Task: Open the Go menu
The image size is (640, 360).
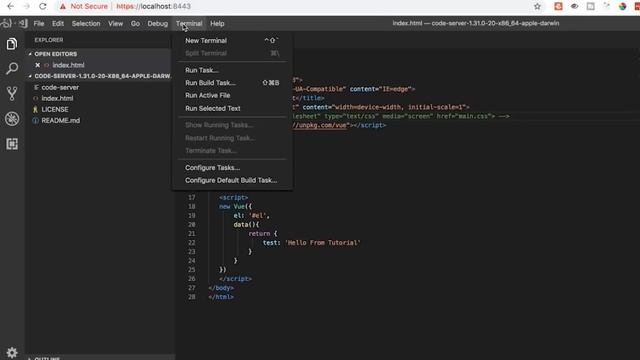Action: click(135, 24)
